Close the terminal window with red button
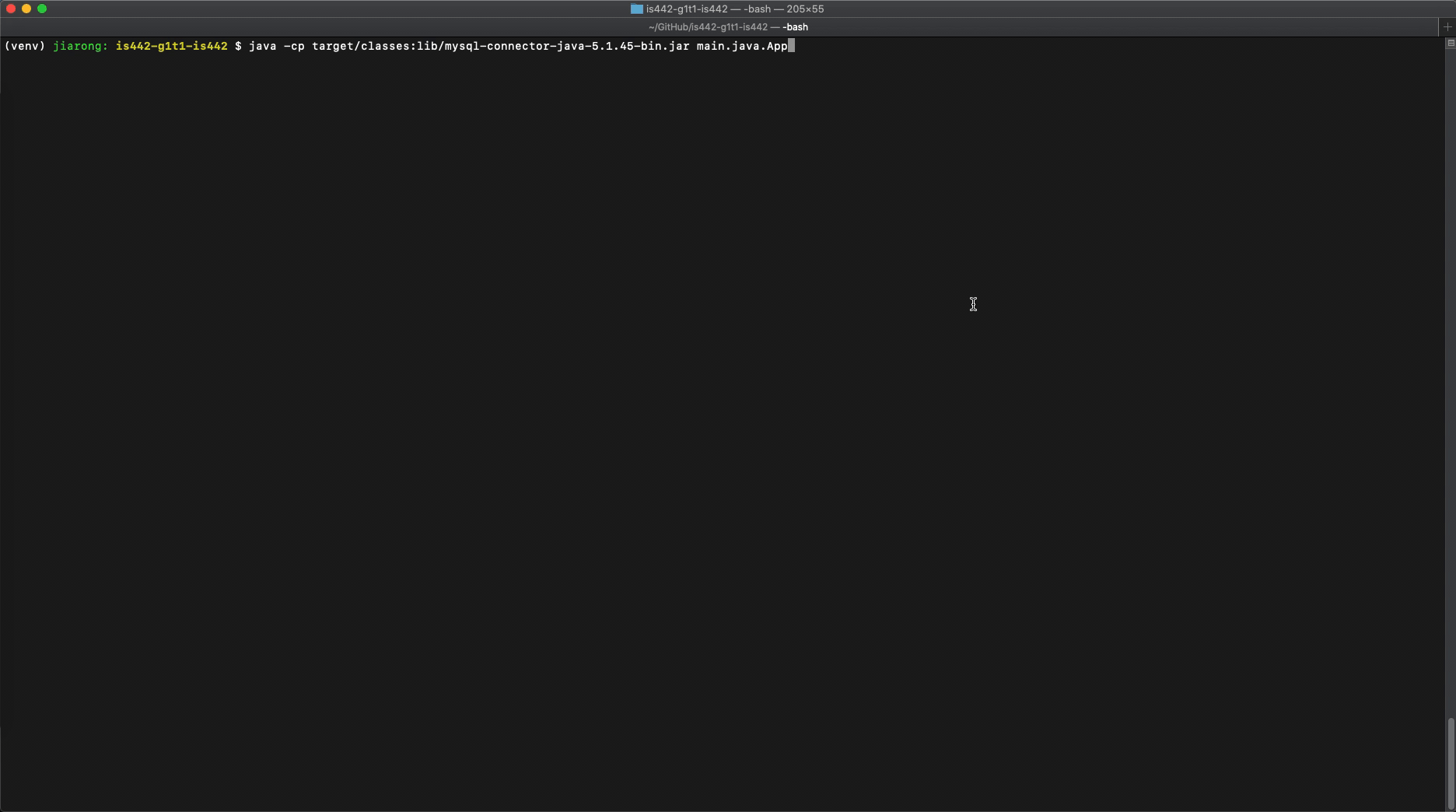 click(11, 9)
